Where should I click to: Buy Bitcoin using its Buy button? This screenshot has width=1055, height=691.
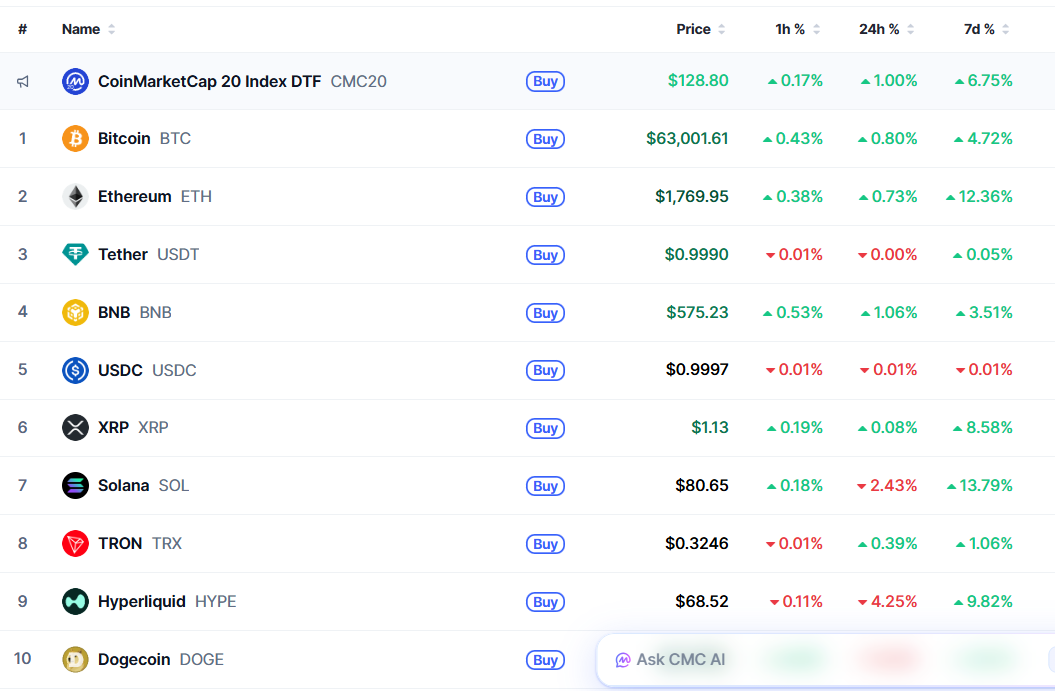pyautogui.click(x=545, y=139)
